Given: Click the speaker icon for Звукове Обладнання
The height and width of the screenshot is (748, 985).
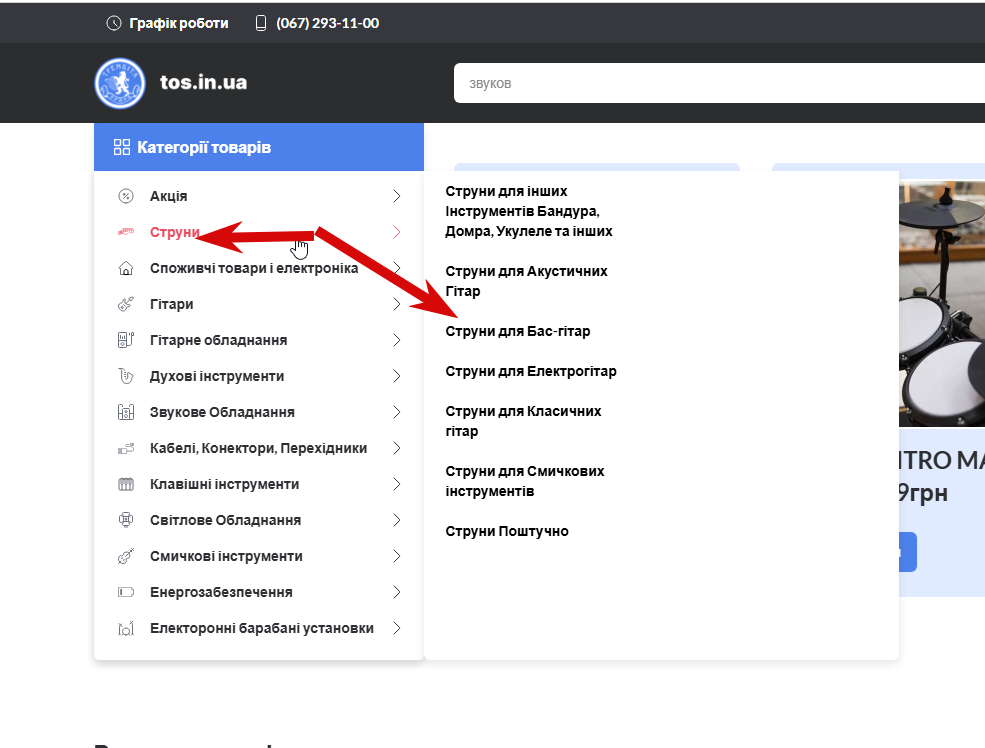Looking at the screenshot, I should point(126,412).
